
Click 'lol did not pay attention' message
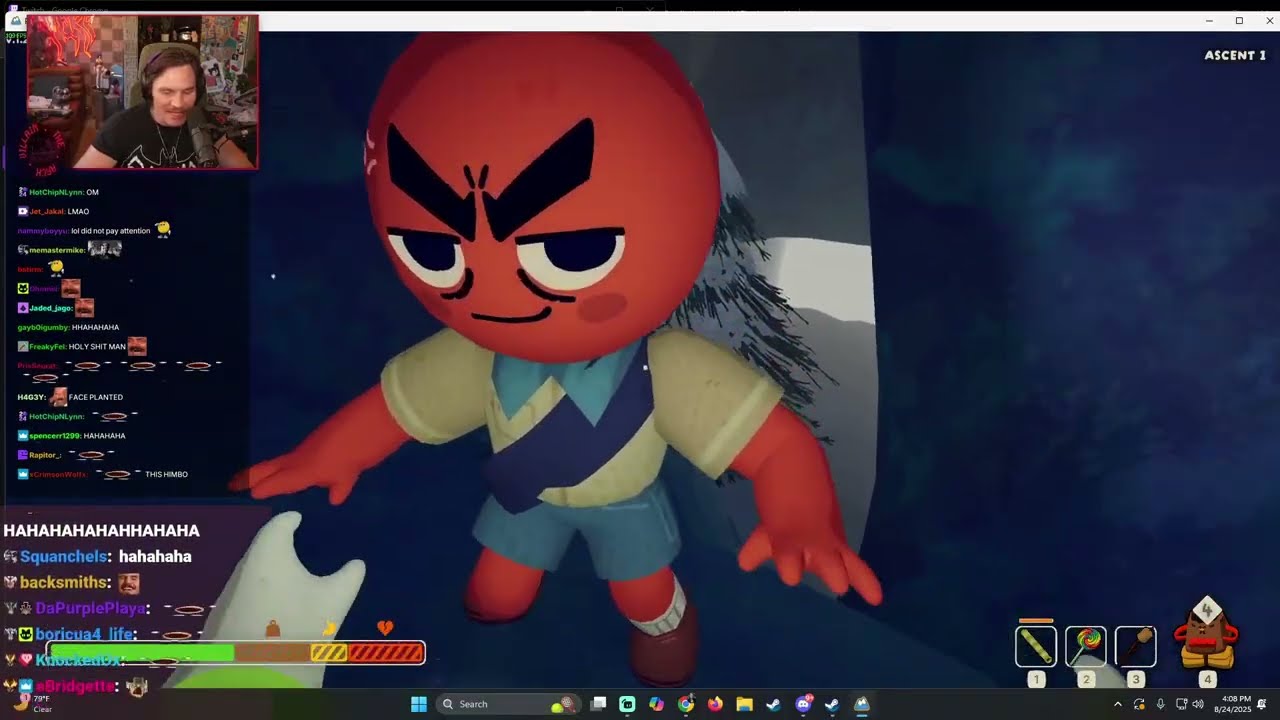click(111, 231)
